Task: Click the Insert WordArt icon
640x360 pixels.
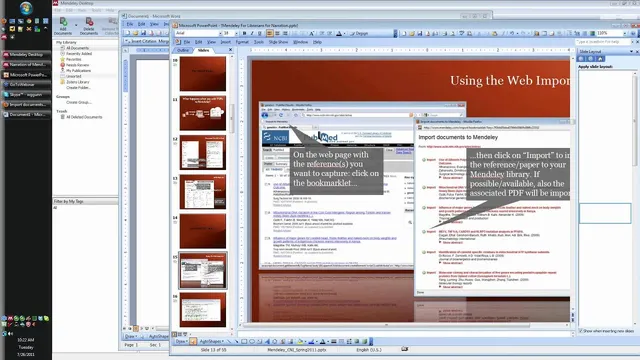Action: [267, 342]
